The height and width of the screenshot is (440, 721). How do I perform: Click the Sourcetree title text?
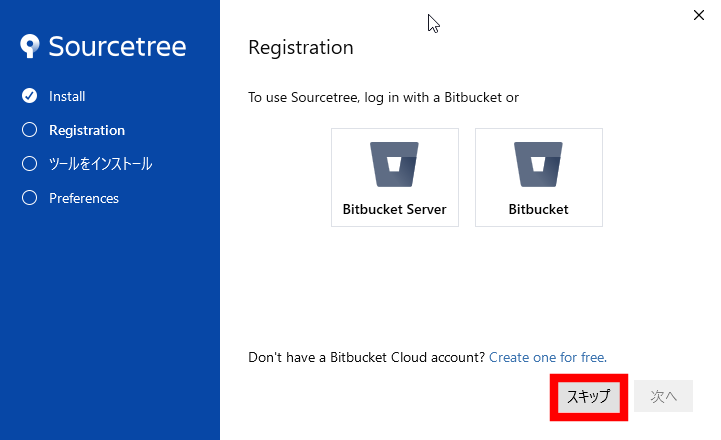coord(117,46)
